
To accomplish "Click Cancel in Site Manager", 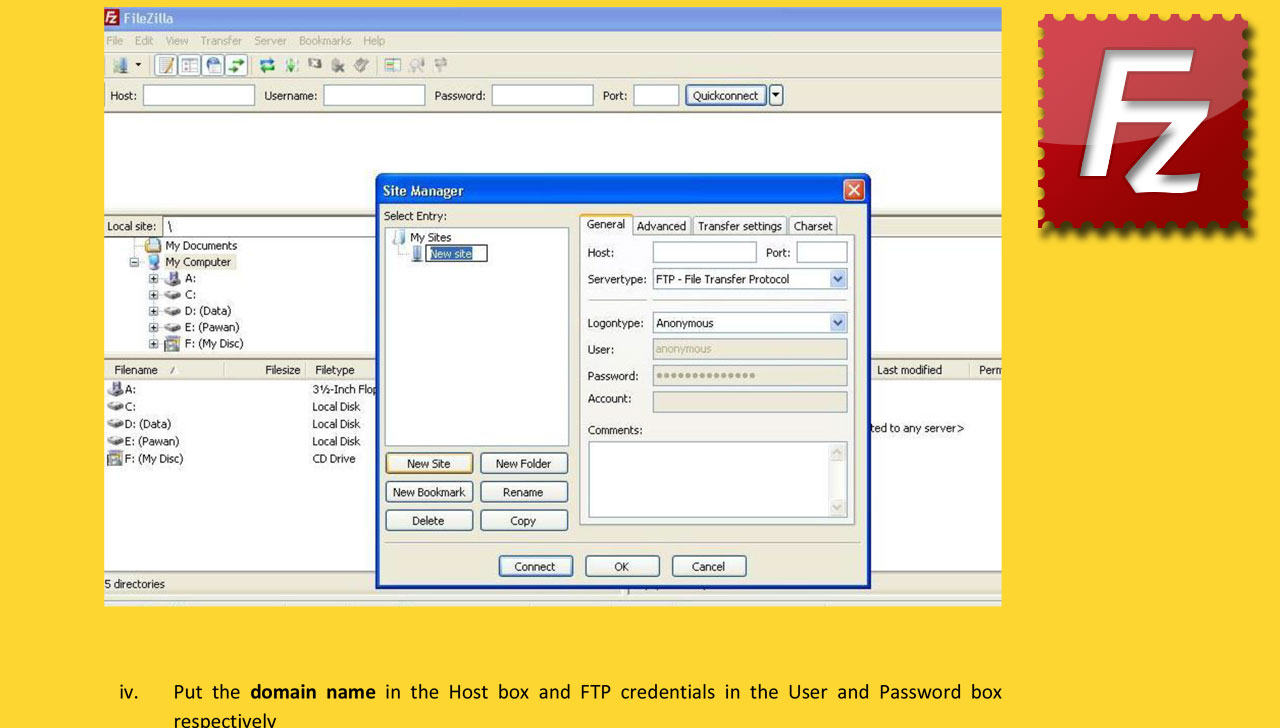I will (709, 566).
